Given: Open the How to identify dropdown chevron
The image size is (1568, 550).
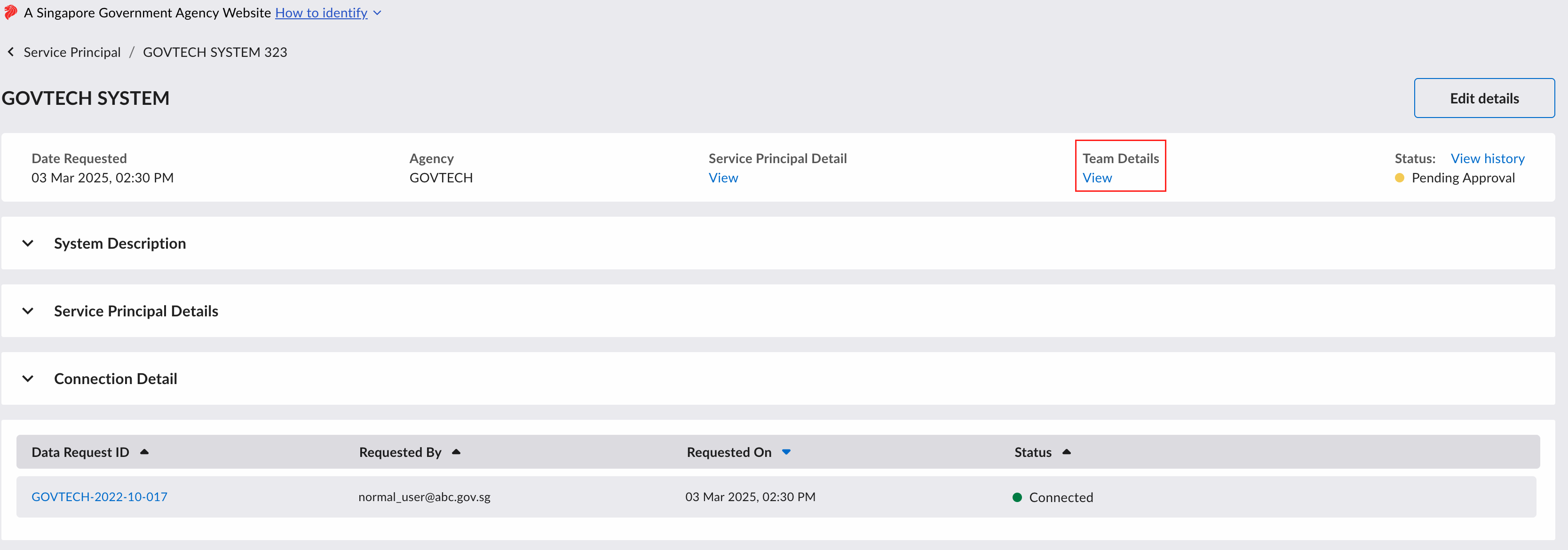Looking at the screenshot, I should 377,13.
